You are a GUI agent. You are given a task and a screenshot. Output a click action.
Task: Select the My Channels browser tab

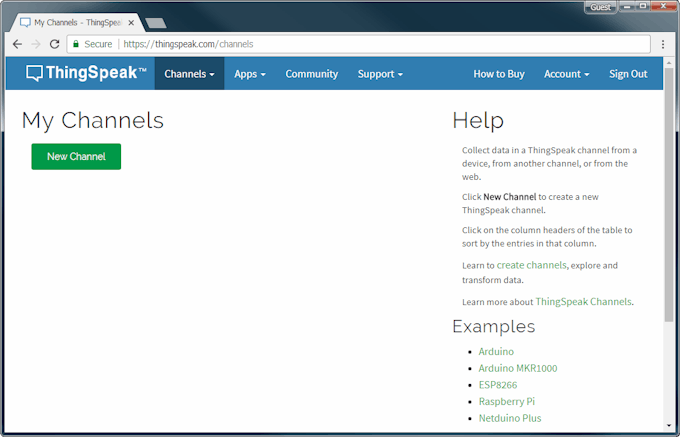click(77, 23)
